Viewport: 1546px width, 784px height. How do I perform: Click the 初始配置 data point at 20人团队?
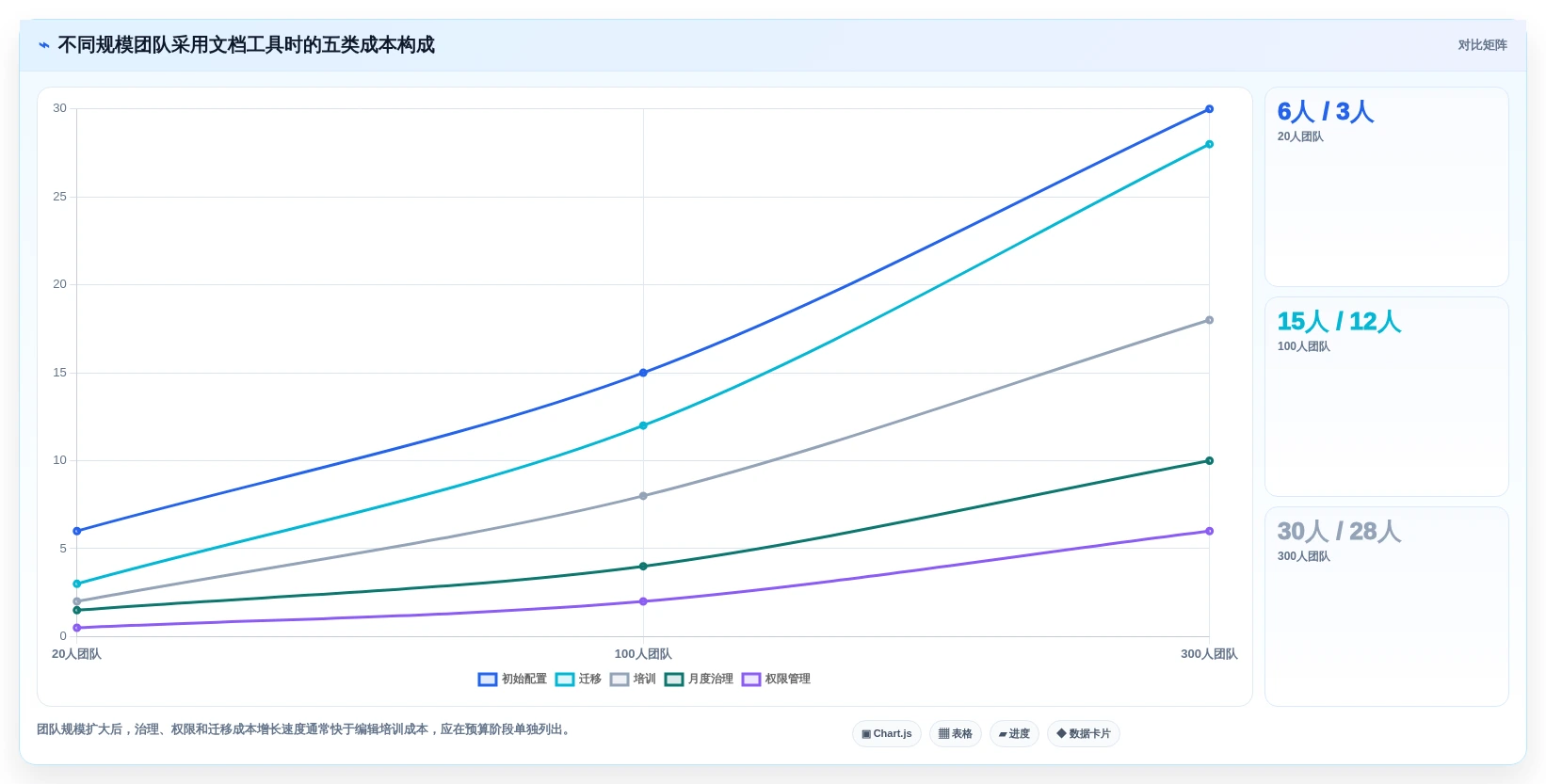77,531
